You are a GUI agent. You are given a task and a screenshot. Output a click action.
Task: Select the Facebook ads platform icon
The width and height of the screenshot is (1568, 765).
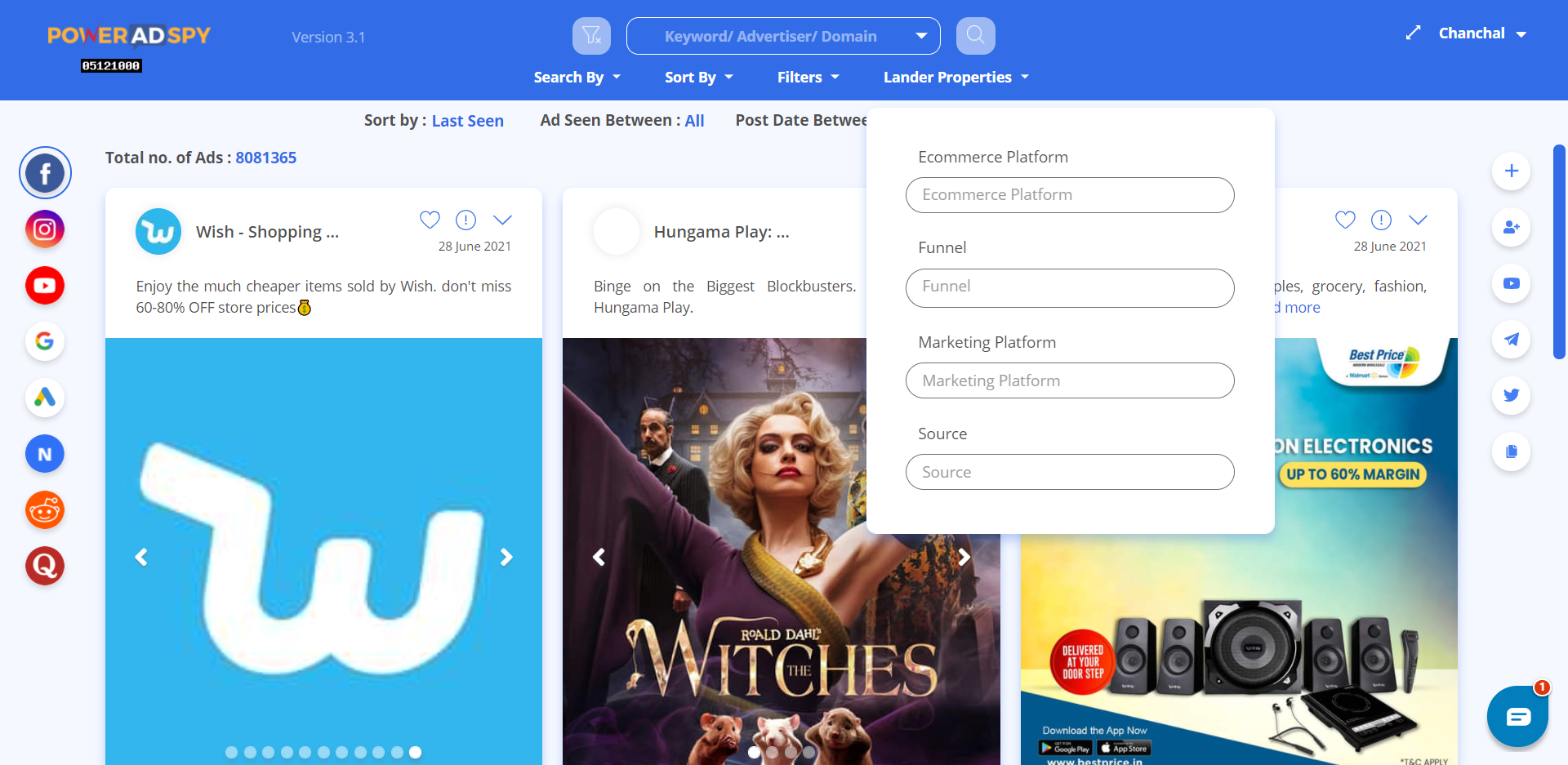tap(45, 173)
